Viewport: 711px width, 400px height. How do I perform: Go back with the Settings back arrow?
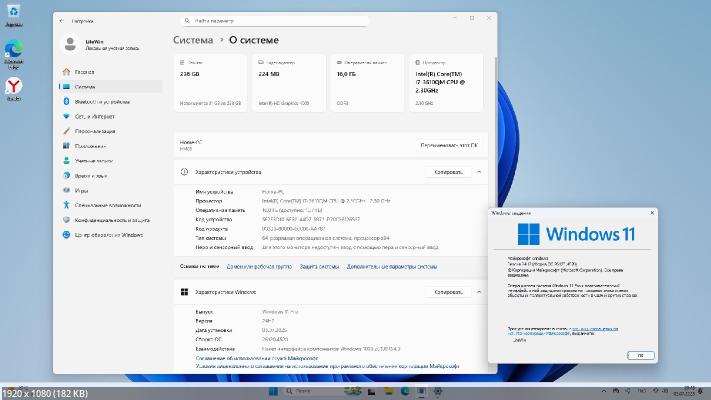coord(62,21)
